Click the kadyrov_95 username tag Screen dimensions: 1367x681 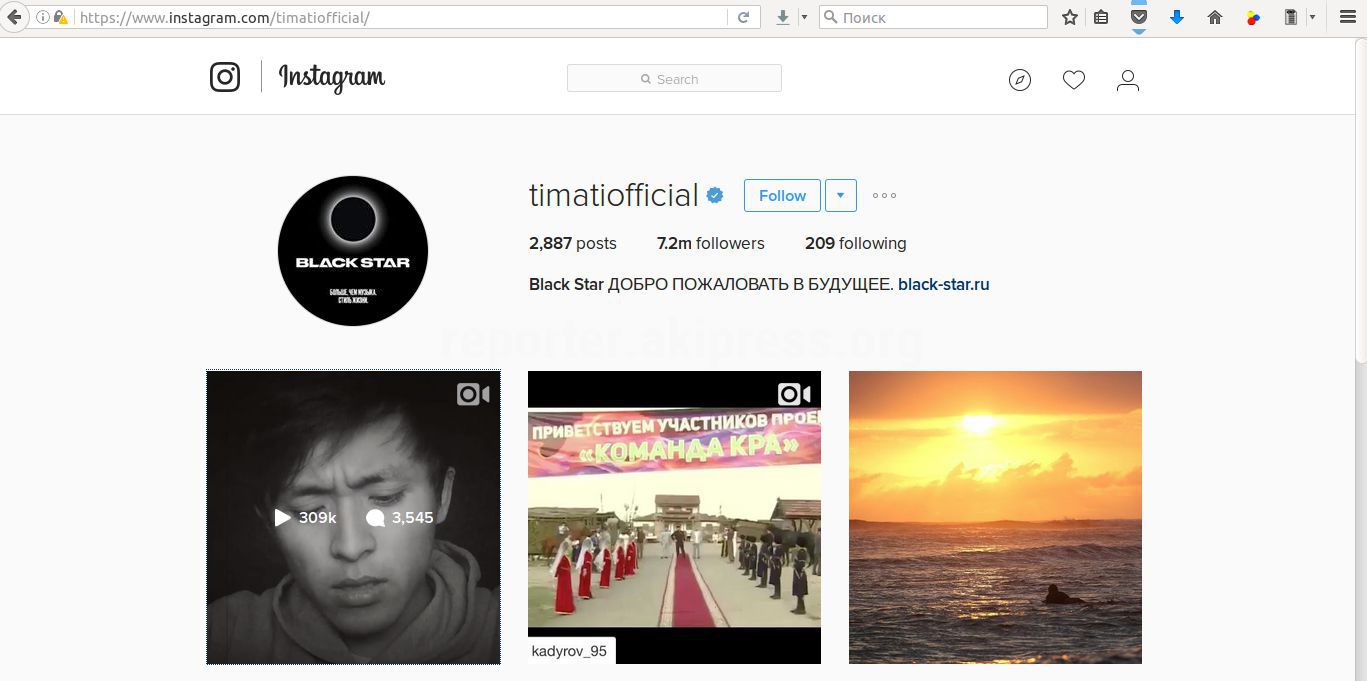[569, 651]
